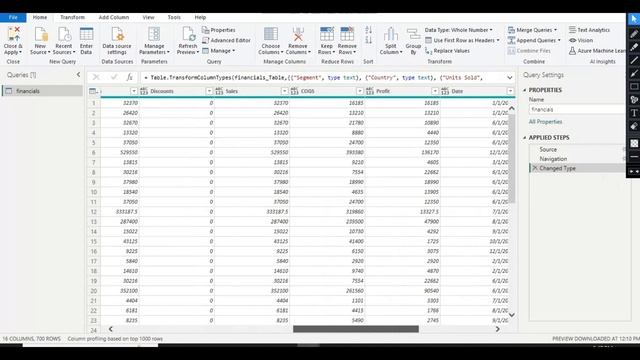Switch to the View tab

(x=149, y=17)
